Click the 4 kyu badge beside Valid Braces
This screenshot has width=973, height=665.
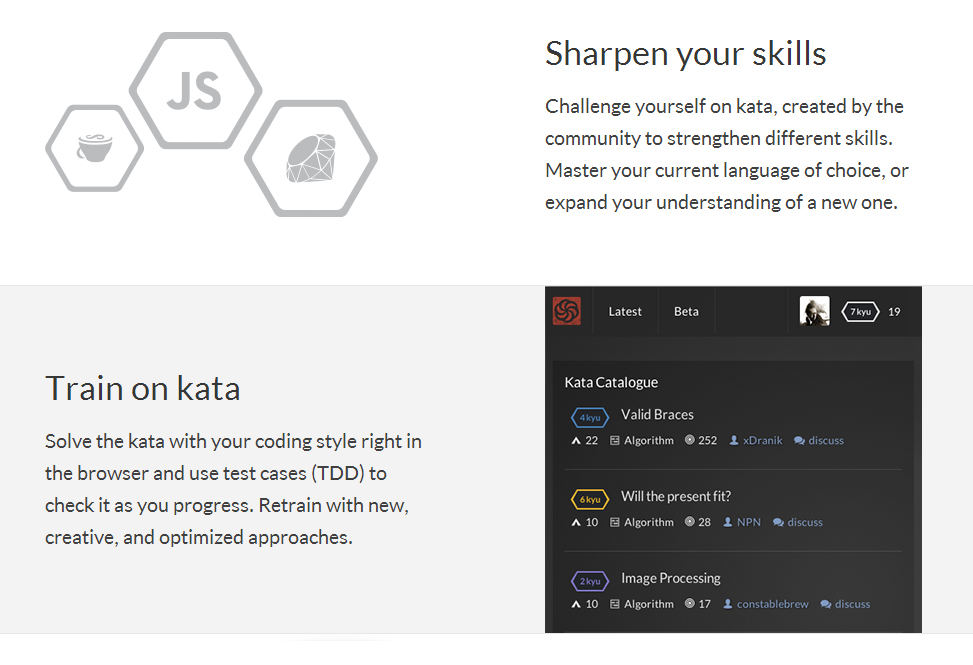coord(590,417)
